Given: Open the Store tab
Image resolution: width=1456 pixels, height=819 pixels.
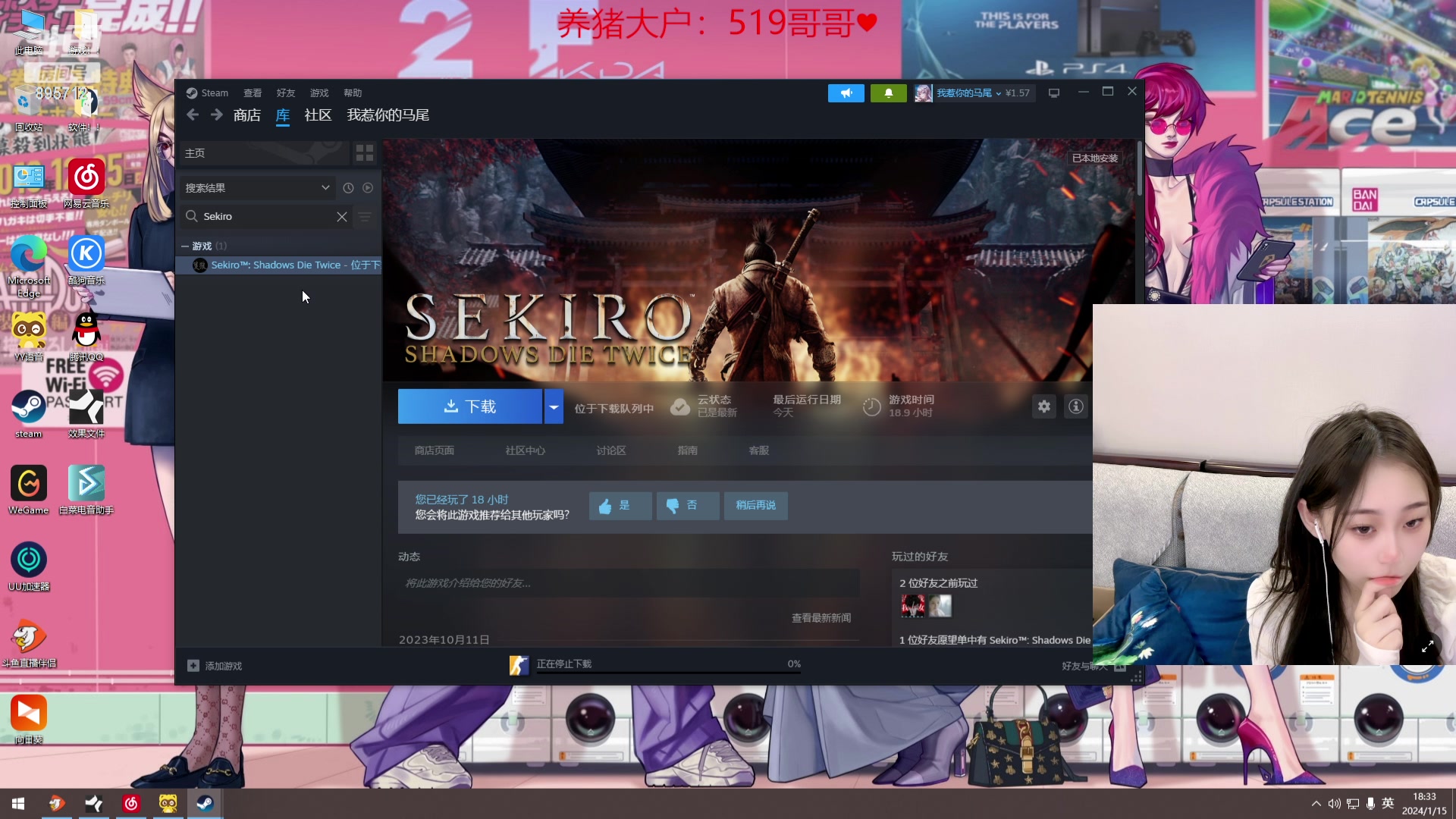Looking at the screenshot, I should point(246,115).
